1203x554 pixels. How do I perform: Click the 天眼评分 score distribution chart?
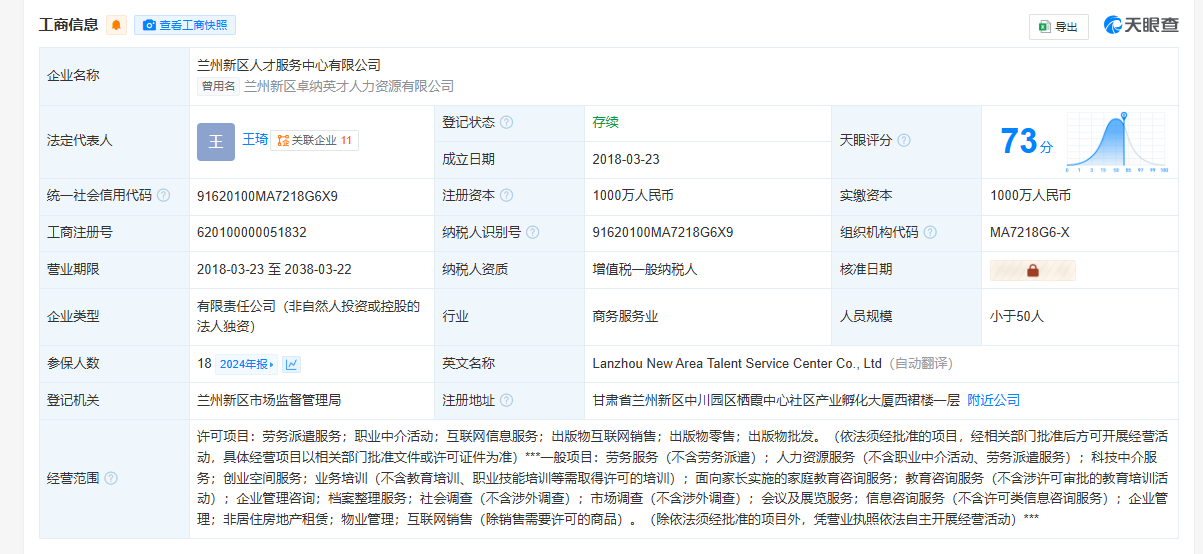point(1117,142)
